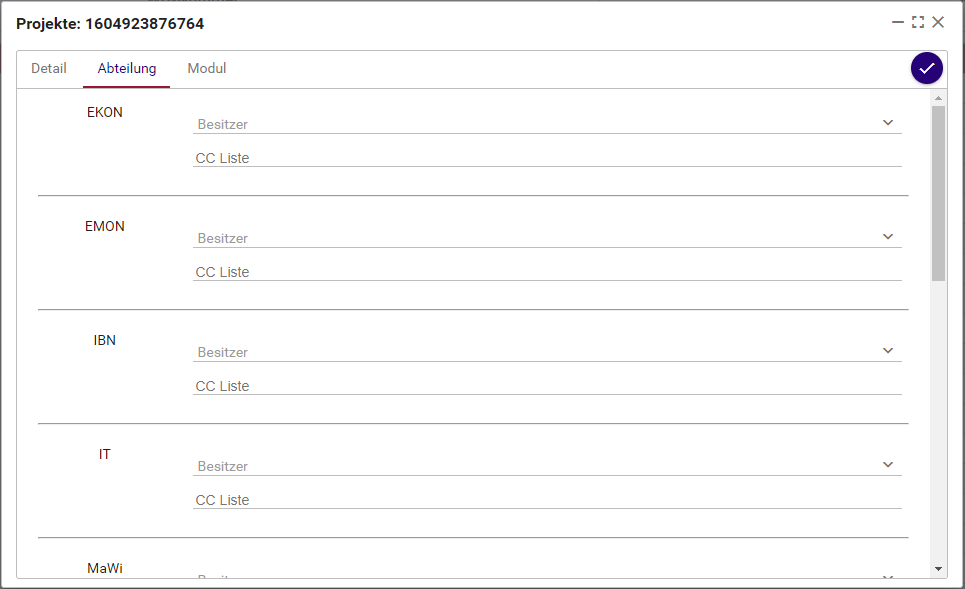
Task: Click the vertical scrollbar thumb
Action: click(x=938, y=192)
